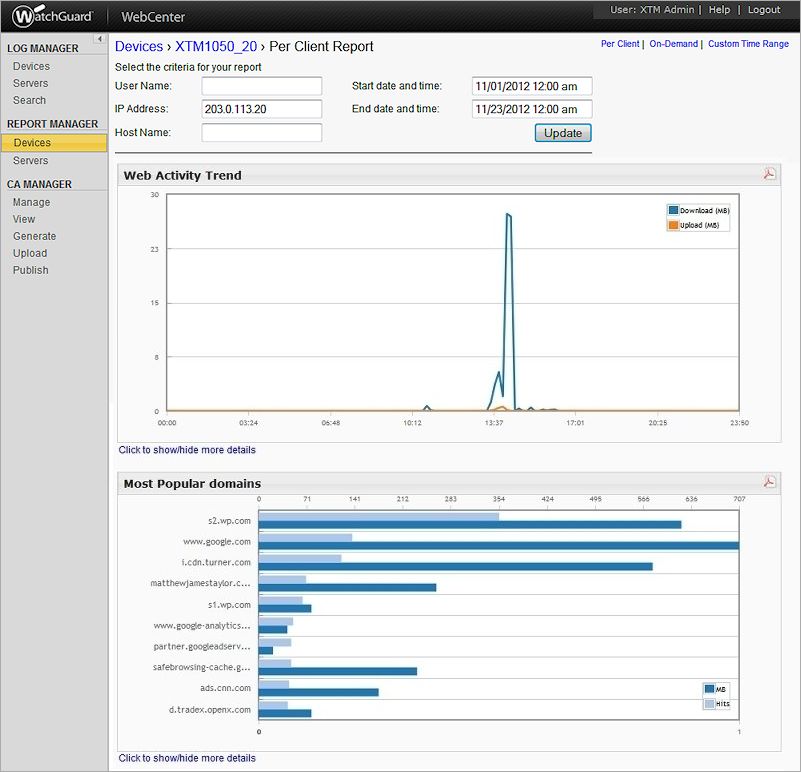This screenshot has width=801, height=772.
Task: Click Logout in the header
Action: tap(764, 10)
